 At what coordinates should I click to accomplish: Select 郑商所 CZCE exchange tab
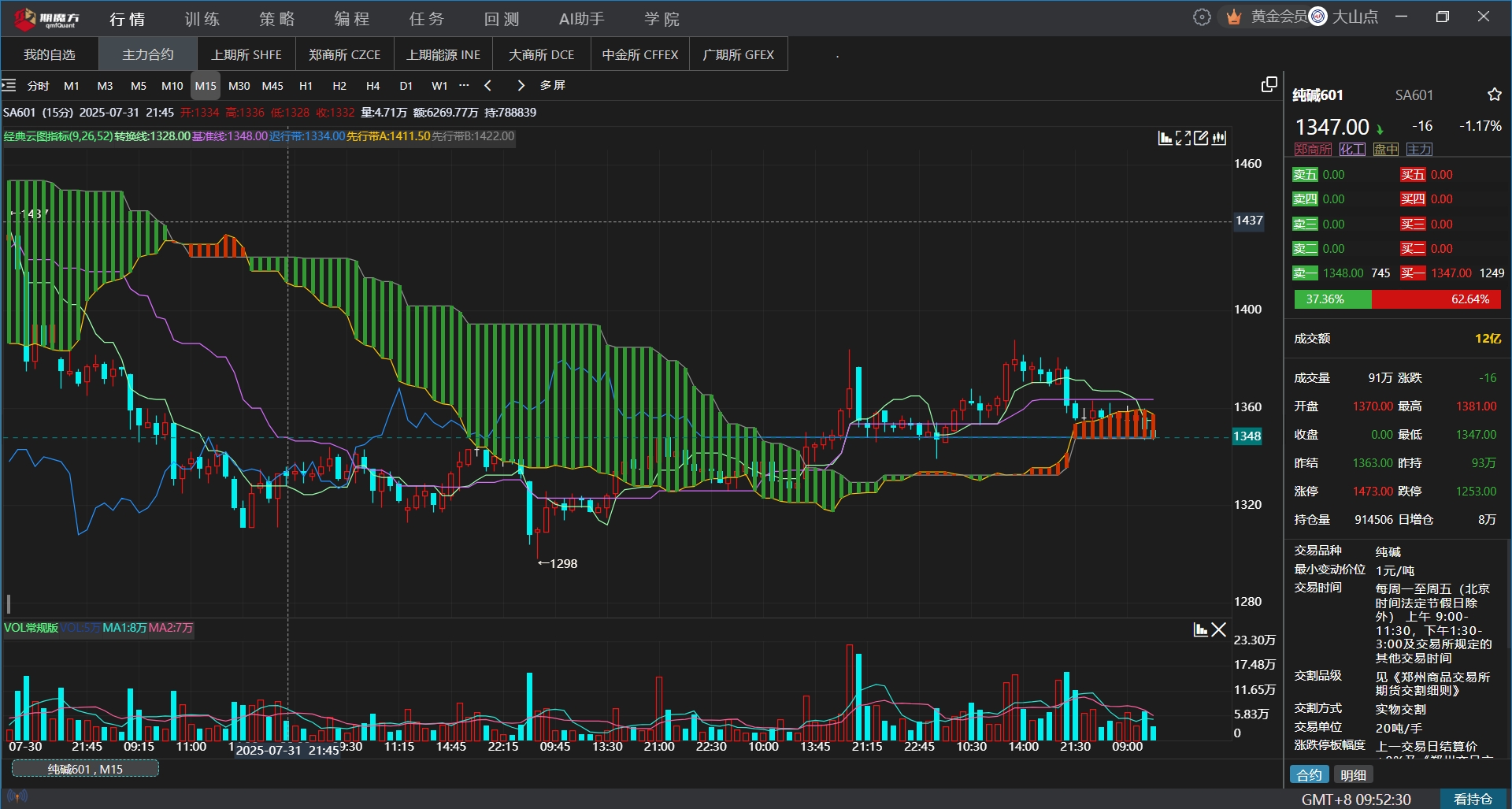(x=345, y=54)
